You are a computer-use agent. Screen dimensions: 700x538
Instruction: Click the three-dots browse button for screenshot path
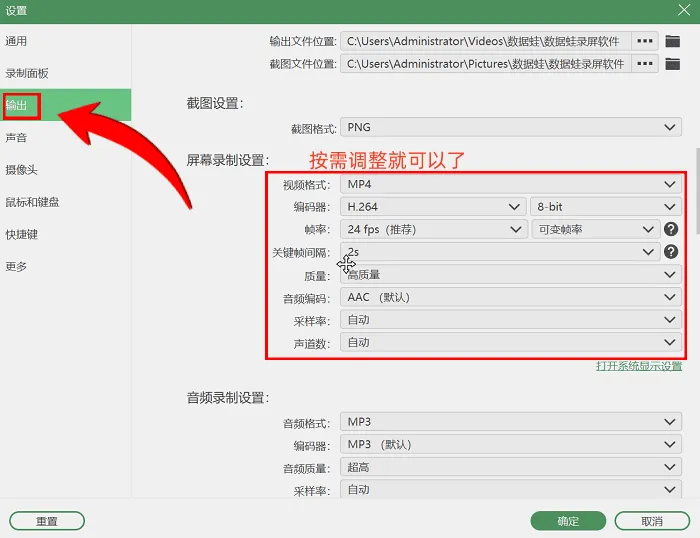[645, 64]
